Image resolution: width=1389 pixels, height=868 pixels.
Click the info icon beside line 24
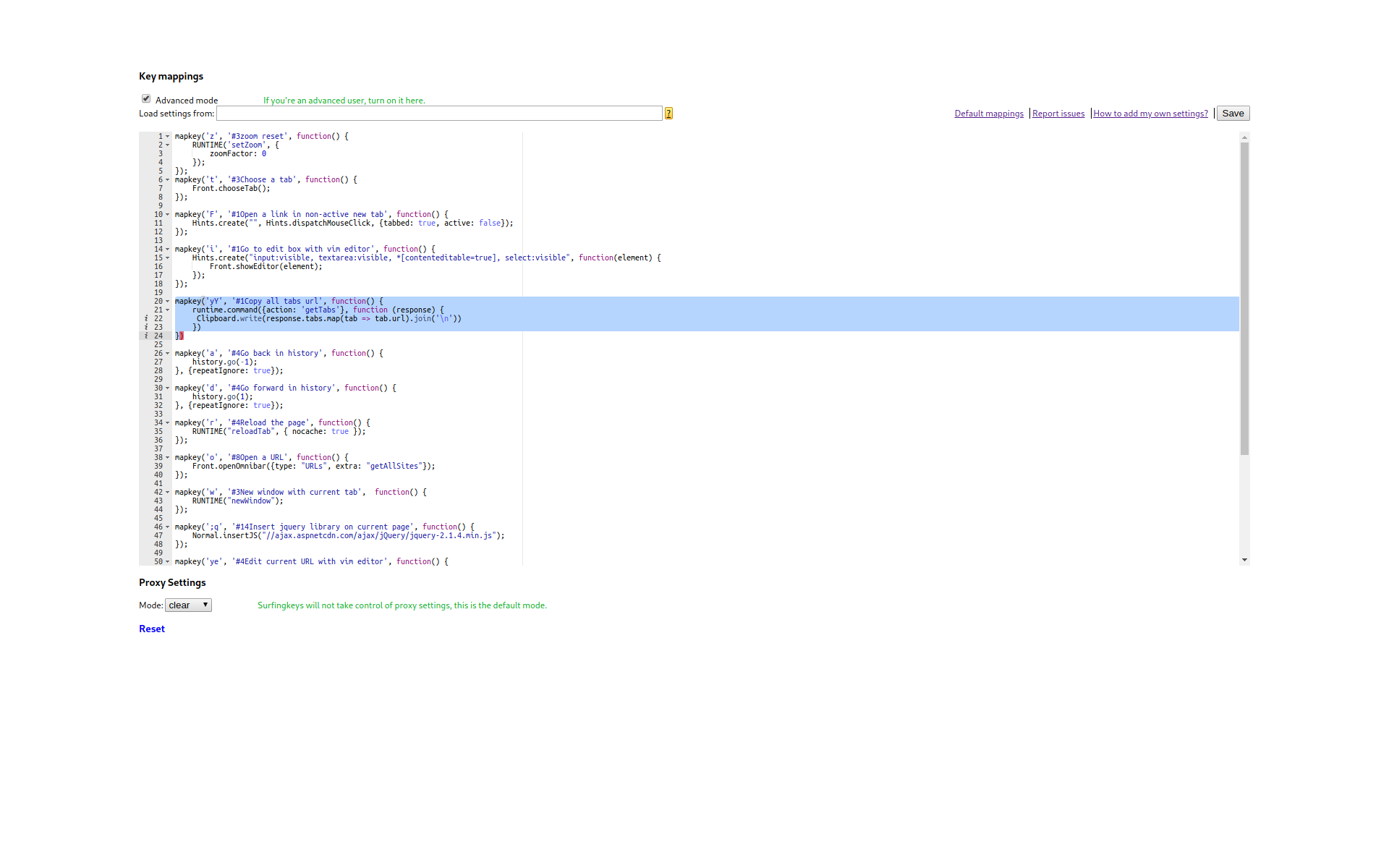(x=145, y=336)
